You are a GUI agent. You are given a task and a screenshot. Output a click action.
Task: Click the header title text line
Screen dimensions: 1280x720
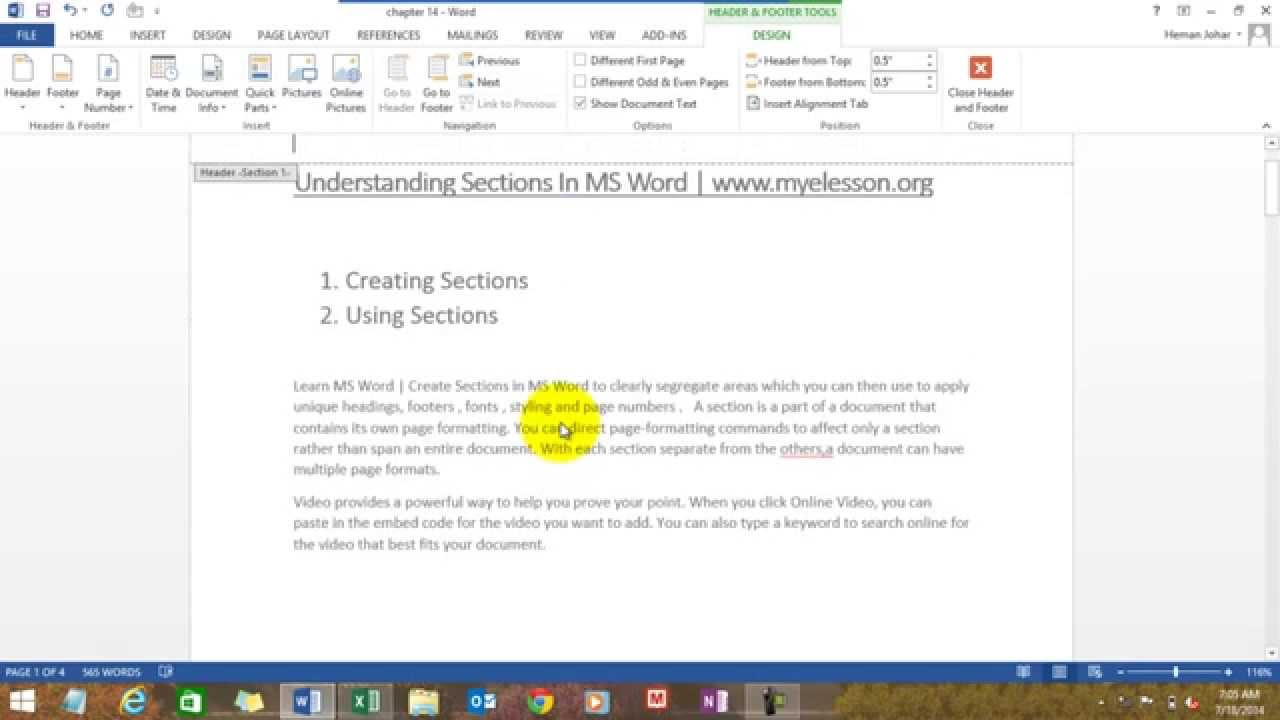coord(613,182)
